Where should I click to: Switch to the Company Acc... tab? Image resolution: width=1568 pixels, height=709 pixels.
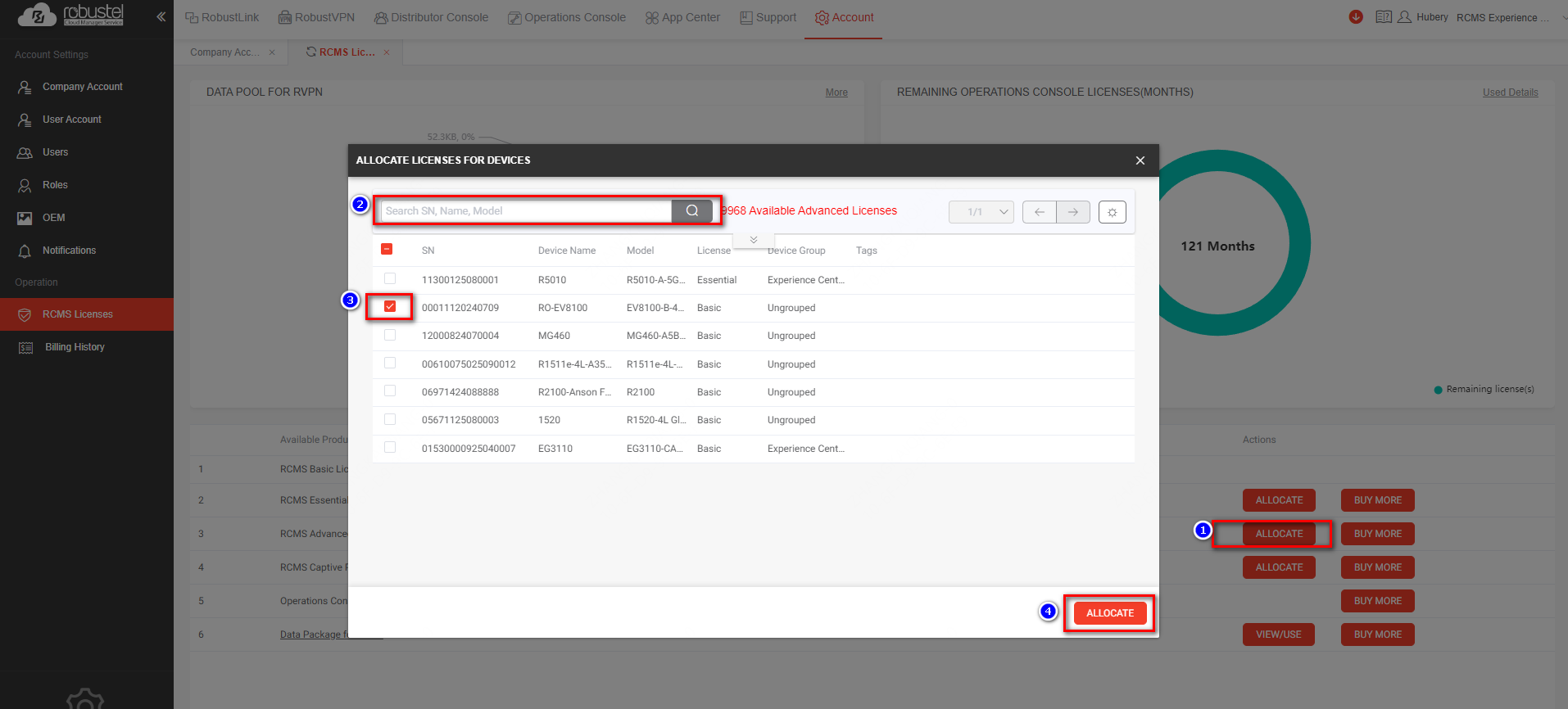coord(224,52)
